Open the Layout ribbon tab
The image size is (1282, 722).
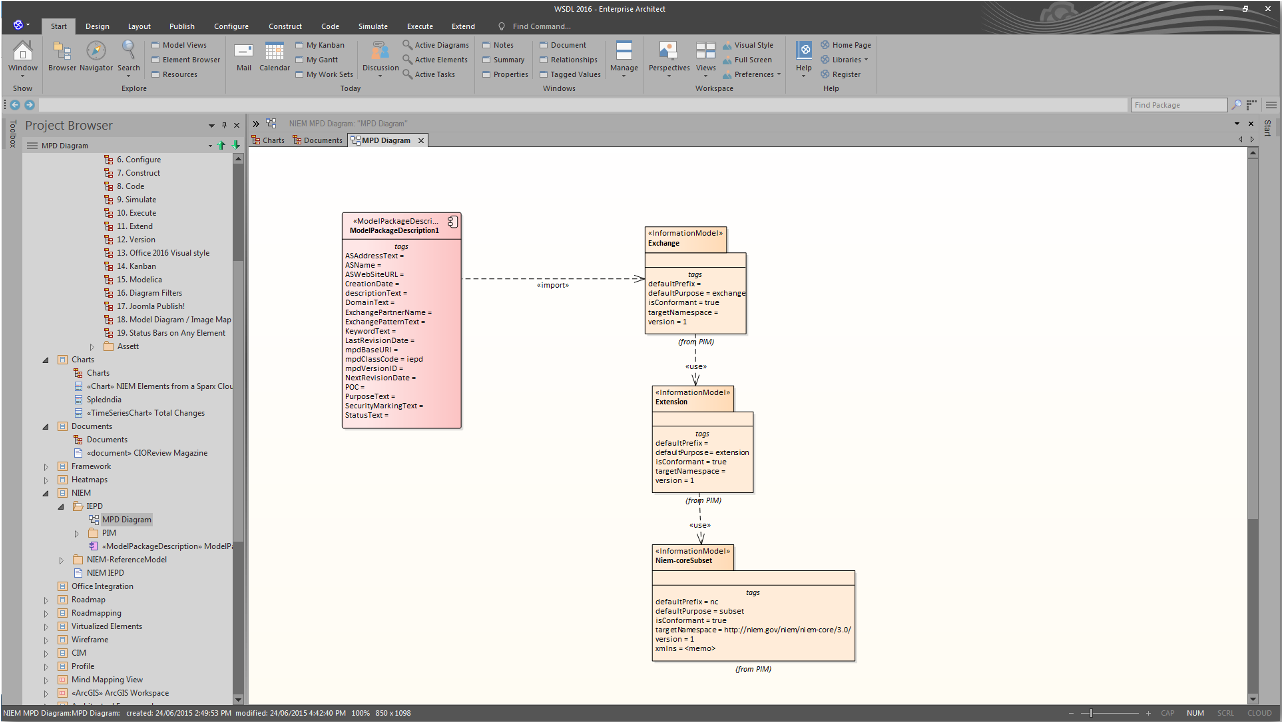[x=139, y=26]
